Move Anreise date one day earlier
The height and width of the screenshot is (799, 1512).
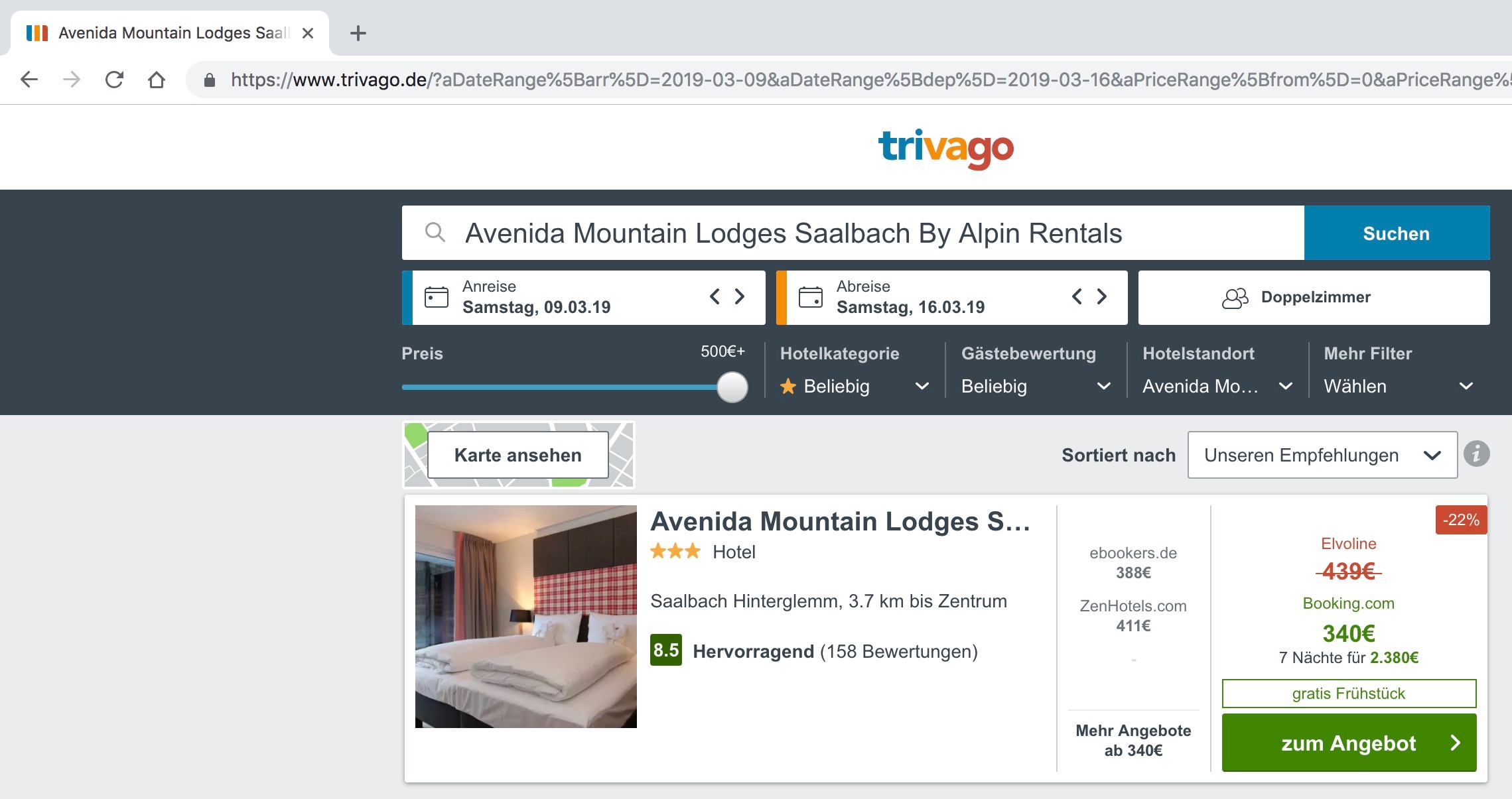[x=715, y=296]
